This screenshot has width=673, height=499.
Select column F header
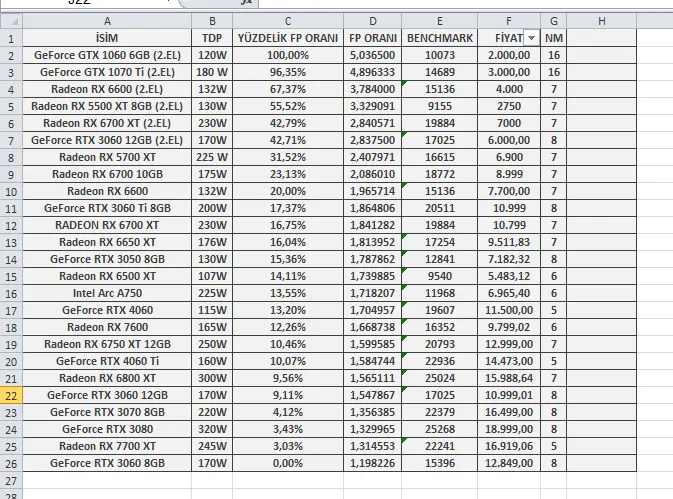[509, 21]
